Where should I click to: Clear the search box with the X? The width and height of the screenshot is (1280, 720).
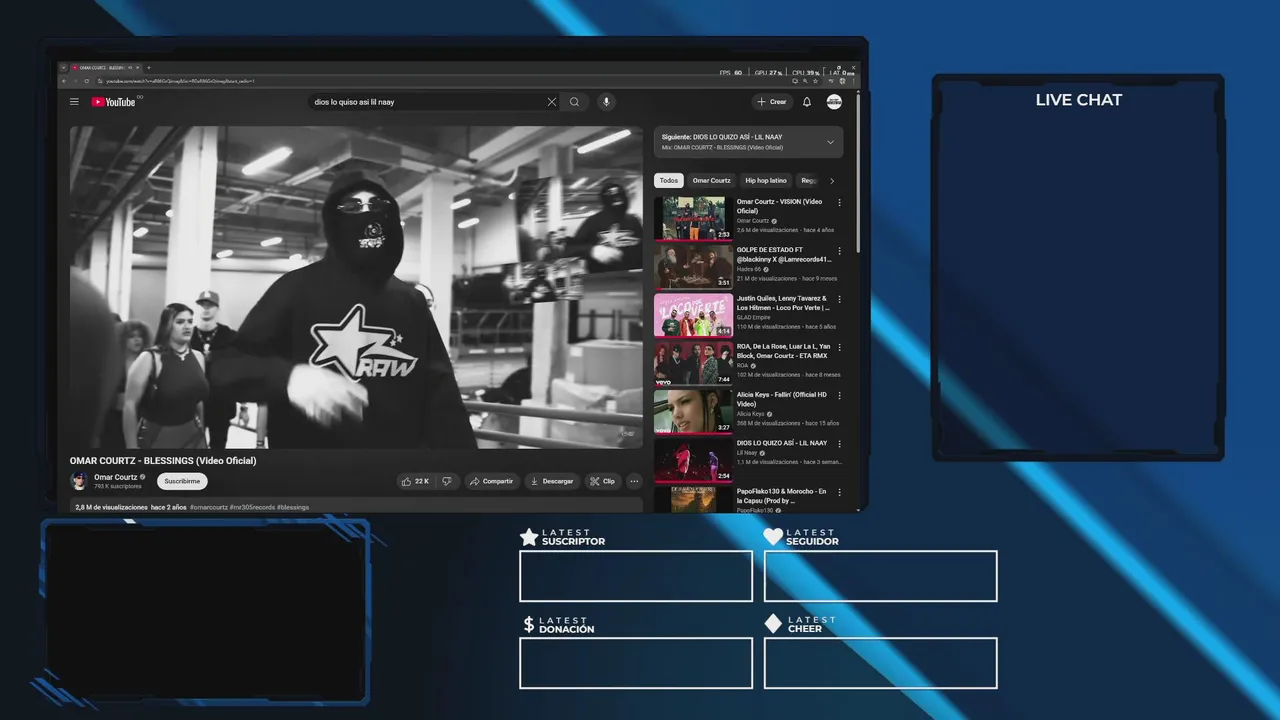coord(551,102)
